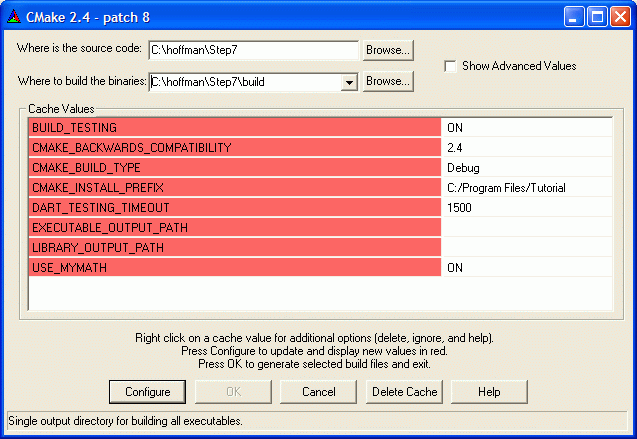Select the CMAKE_BACKWARDS_COMPATIBILITY row
This screenshot has width=637, height=439.
[234, 148]
